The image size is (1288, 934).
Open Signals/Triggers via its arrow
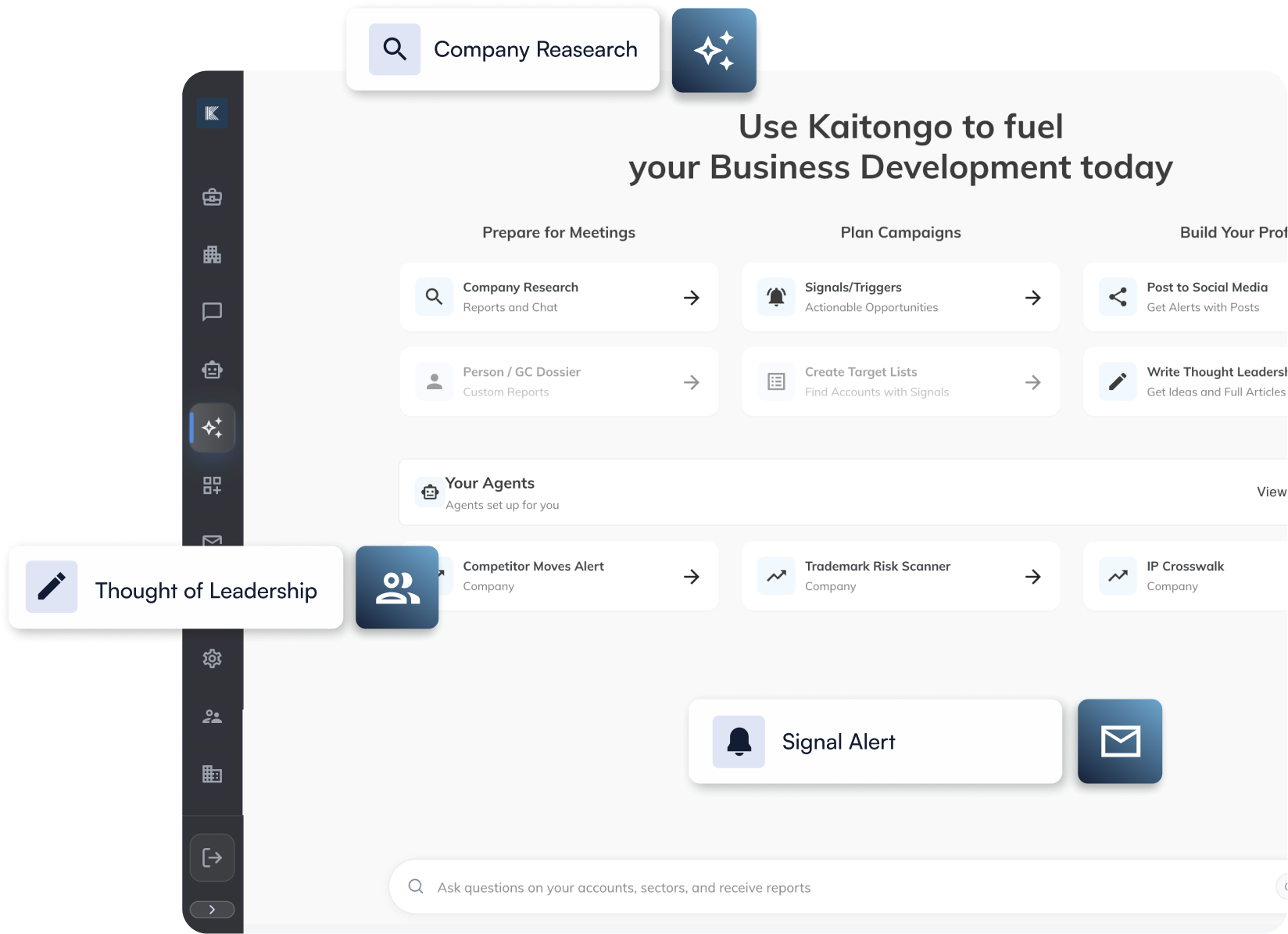[x=1033, y=298]
